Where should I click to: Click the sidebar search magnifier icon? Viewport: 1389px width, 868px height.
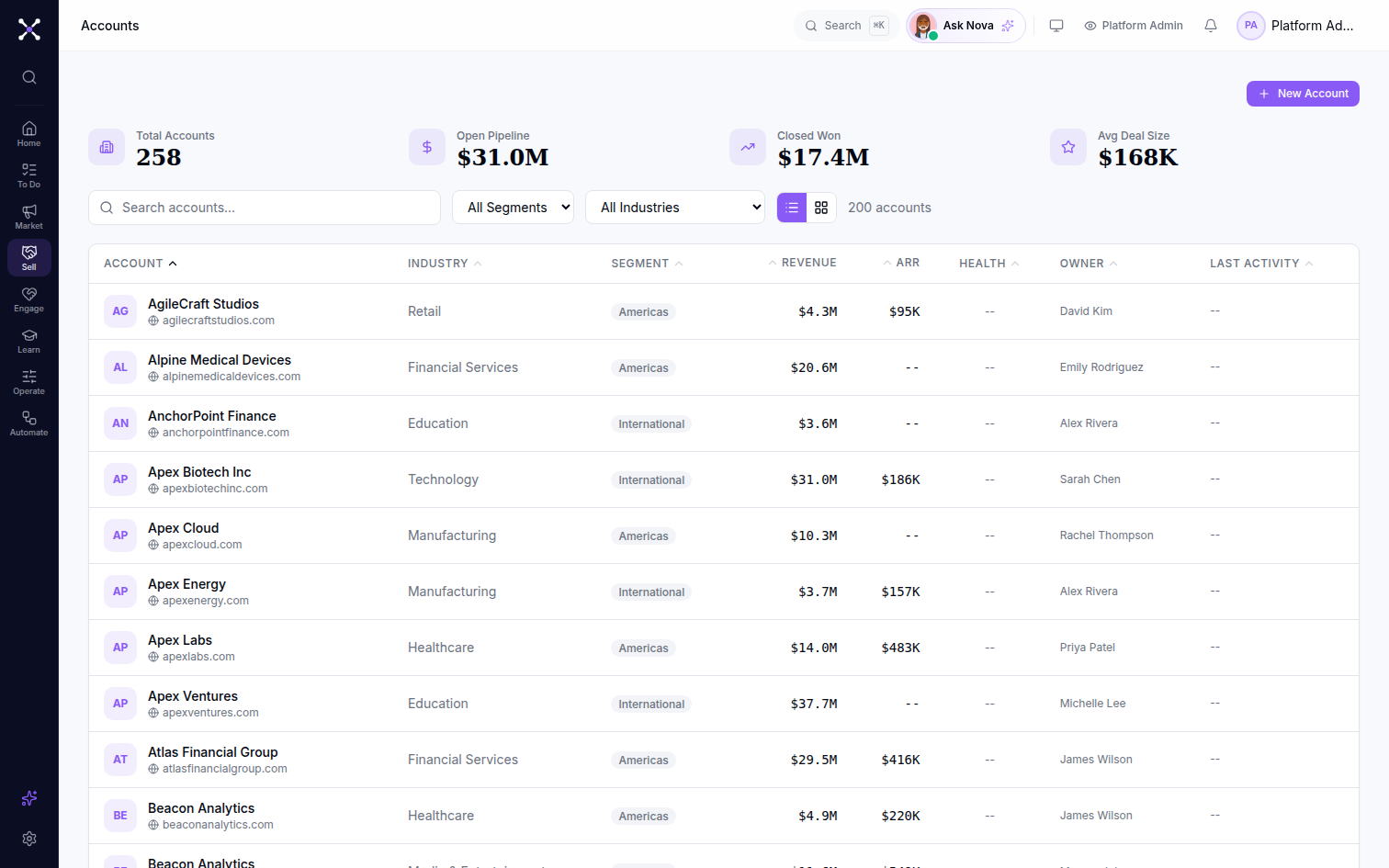click(29, 77)
